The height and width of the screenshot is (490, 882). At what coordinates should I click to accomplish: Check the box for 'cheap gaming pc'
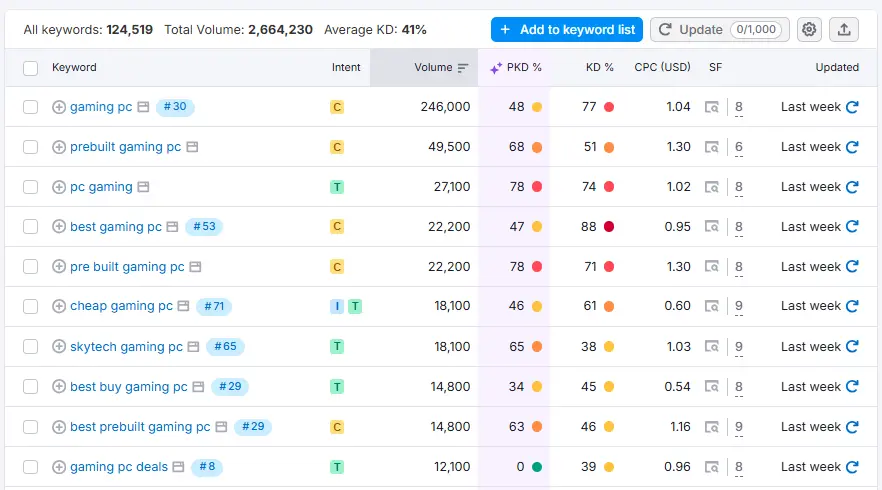30,307
